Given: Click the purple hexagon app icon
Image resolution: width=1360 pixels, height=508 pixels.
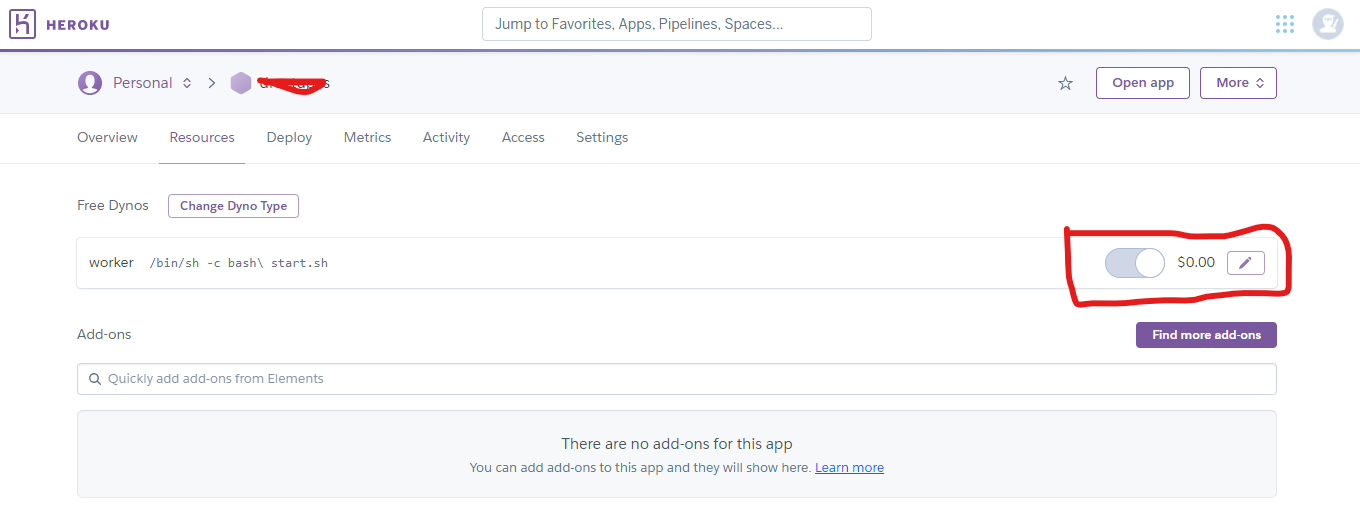Looking at the screenshot, I should (x=241, y=83).
